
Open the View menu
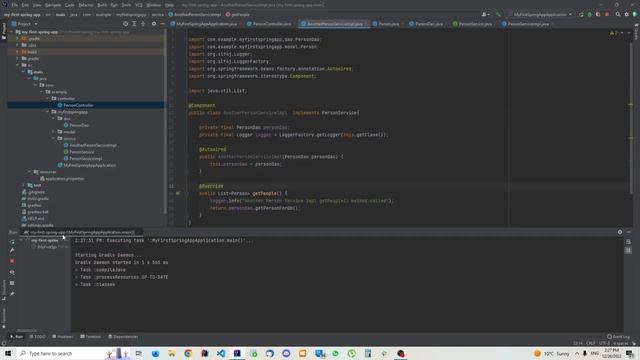click(x=37, y=5)
